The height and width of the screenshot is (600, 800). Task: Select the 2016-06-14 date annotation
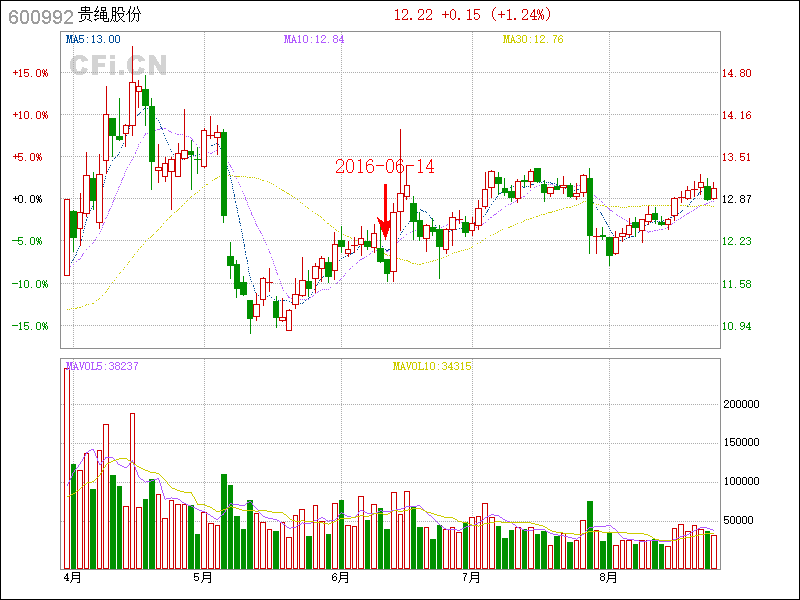click(x=385, y=167)
